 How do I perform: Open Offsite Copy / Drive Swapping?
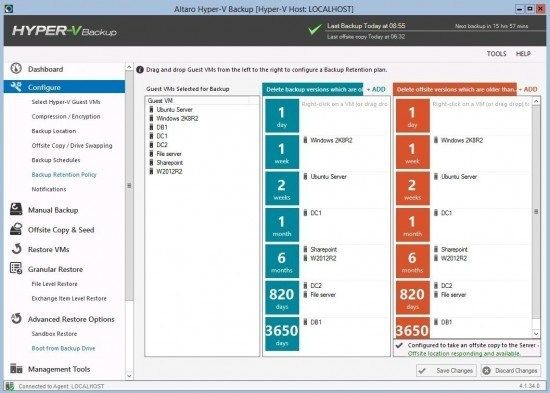pos(72,146)
